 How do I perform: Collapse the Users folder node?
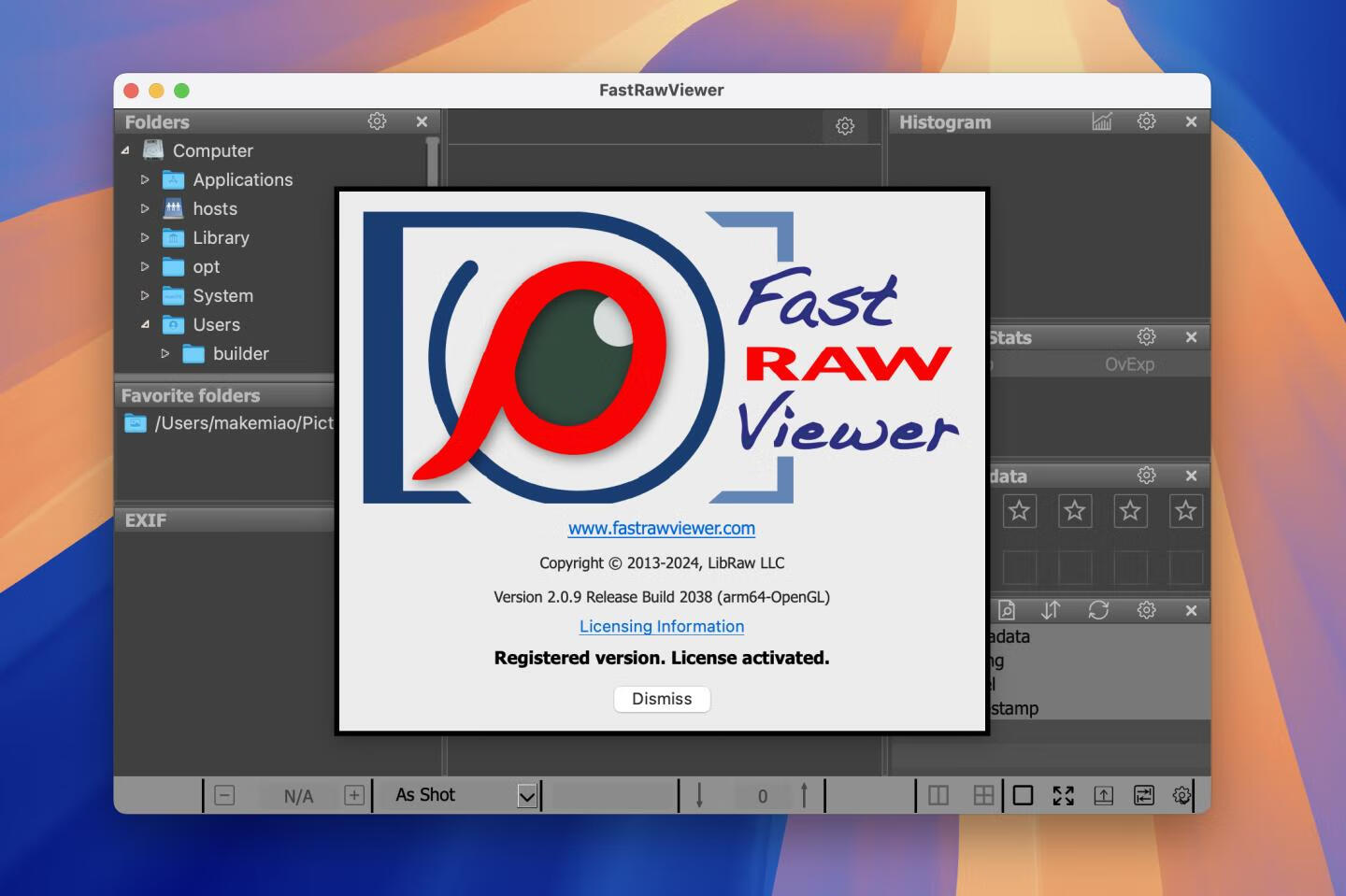(145, 324)
